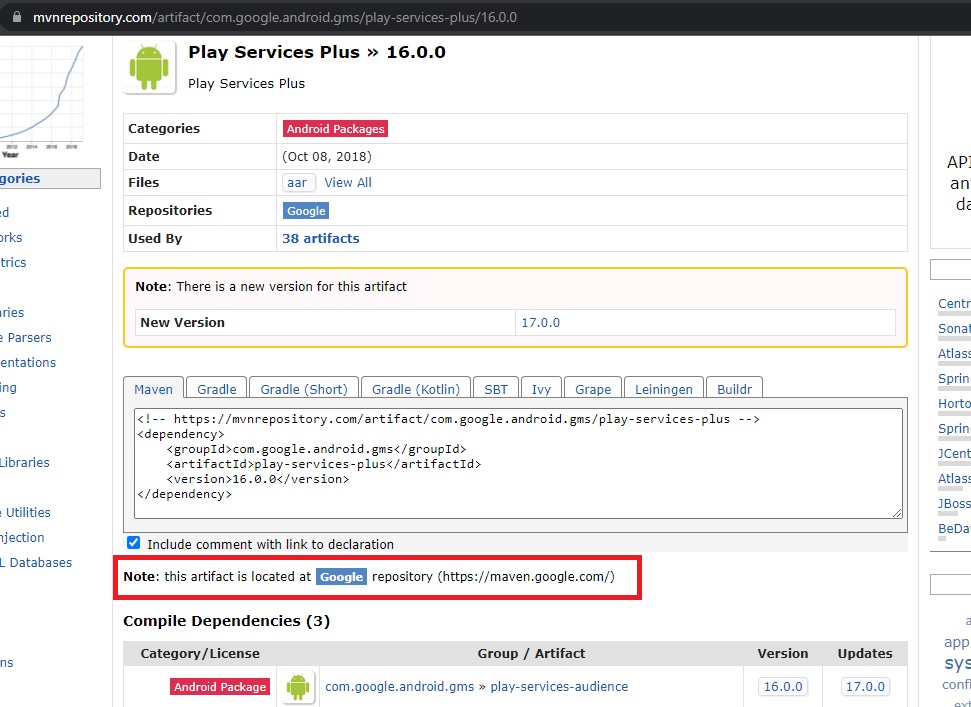The image size is (971, 707).
Task: Open the SBT tab
Action: tap(496, 389)
